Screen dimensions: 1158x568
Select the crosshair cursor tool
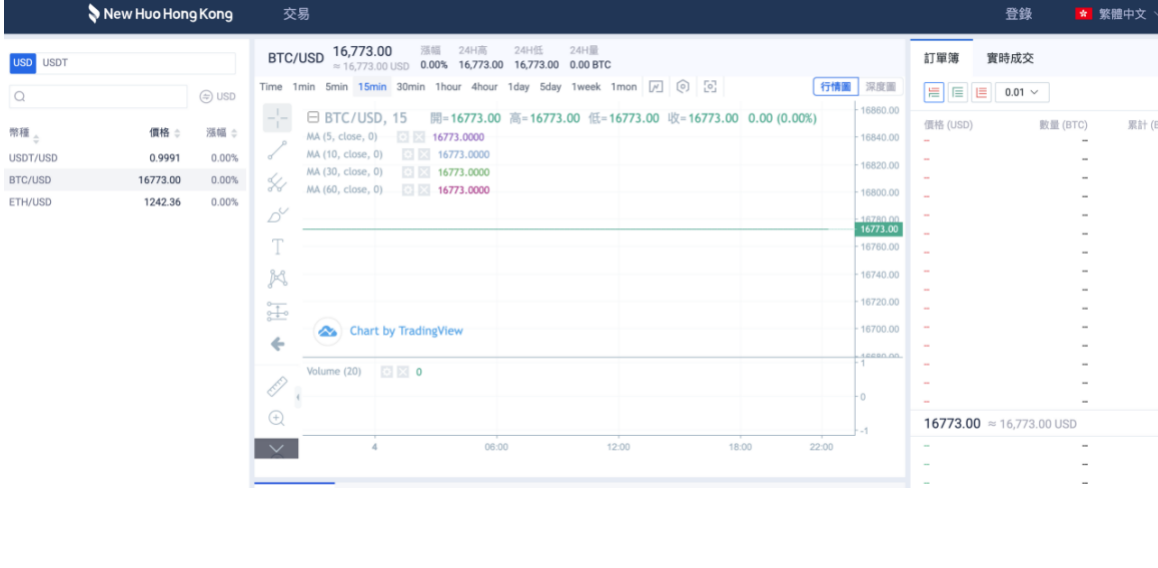click(x=277, y=118)
